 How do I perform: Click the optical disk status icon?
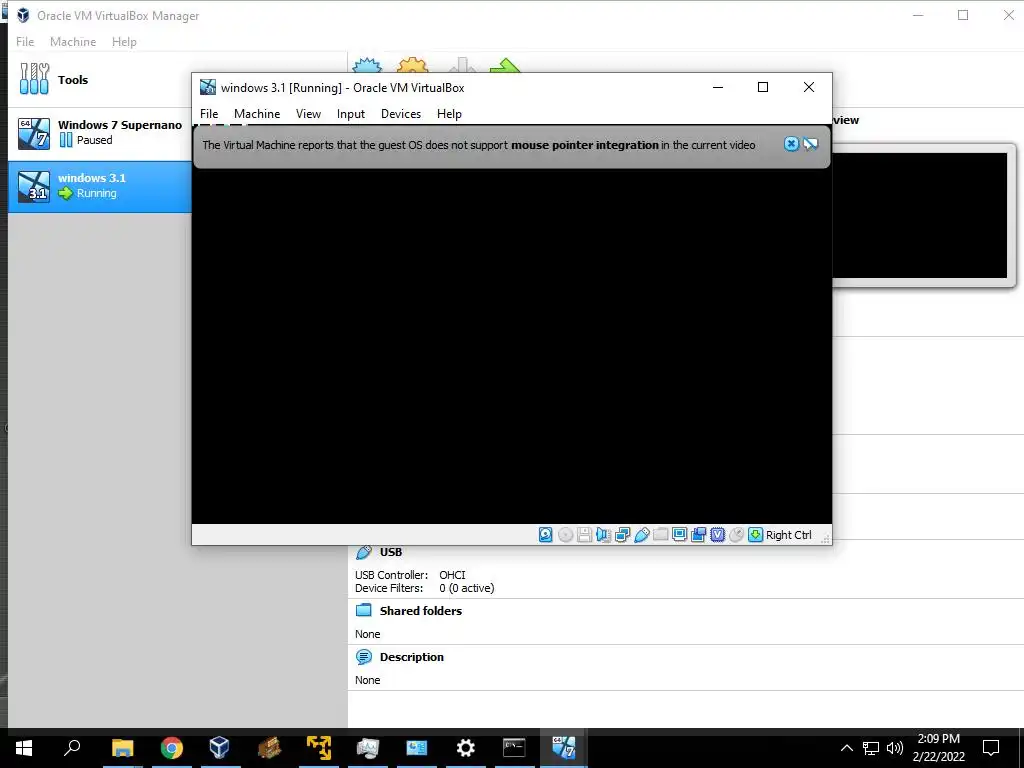pos(566,535)
